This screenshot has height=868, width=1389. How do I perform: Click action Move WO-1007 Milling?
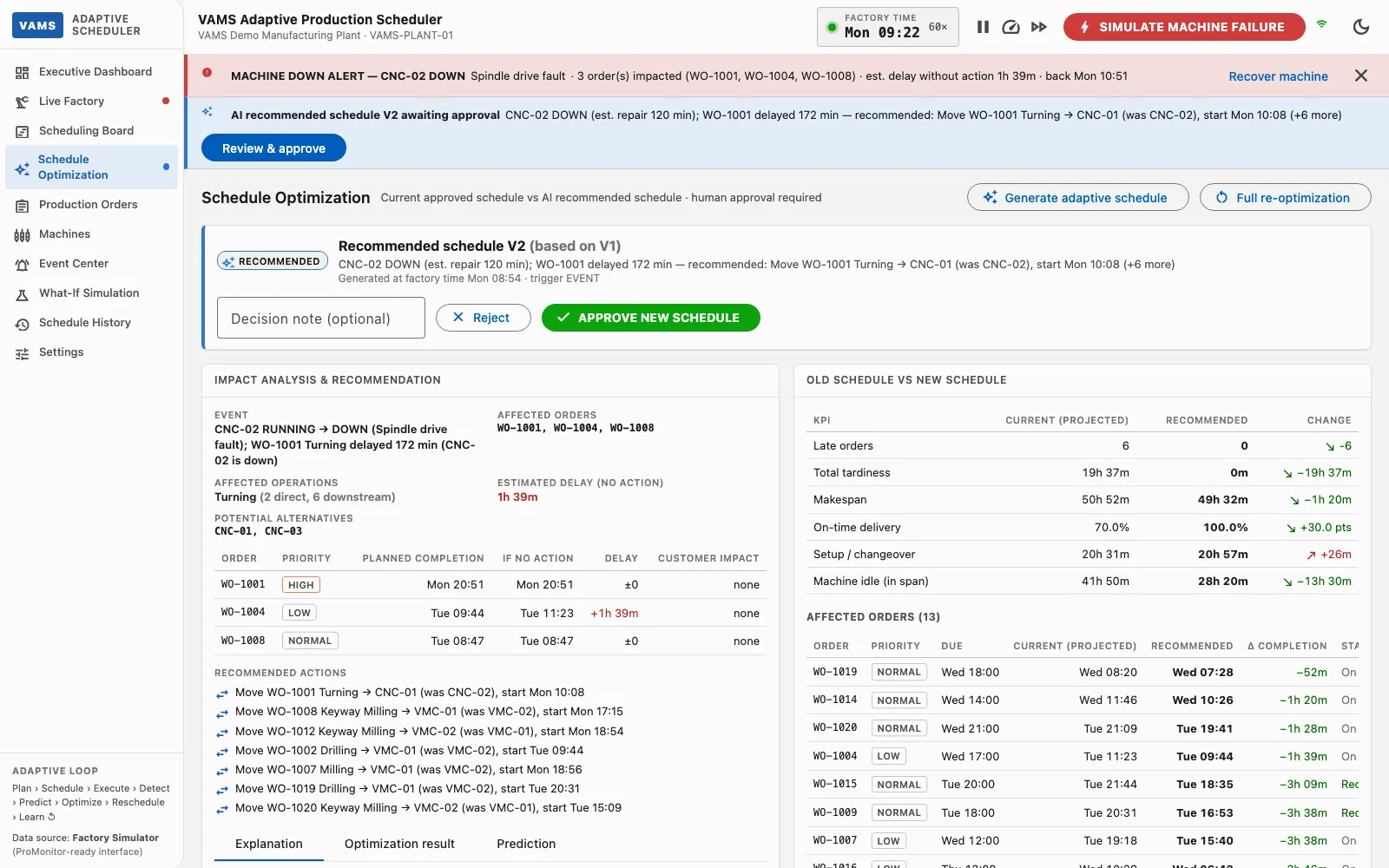[x=408, y=769]
